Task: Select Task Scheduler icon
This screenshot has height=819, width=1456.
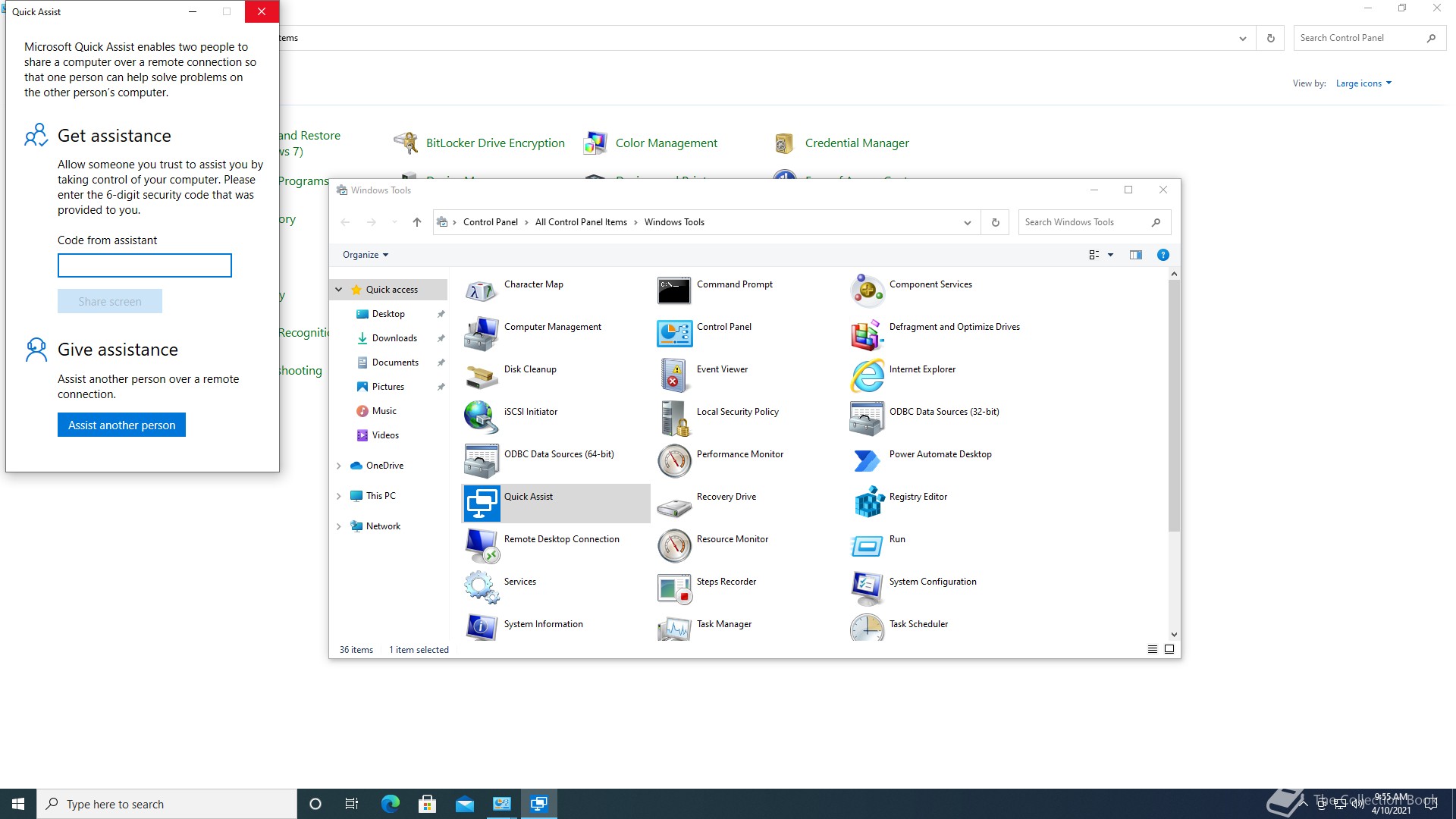Action: (x=867, y=626)
